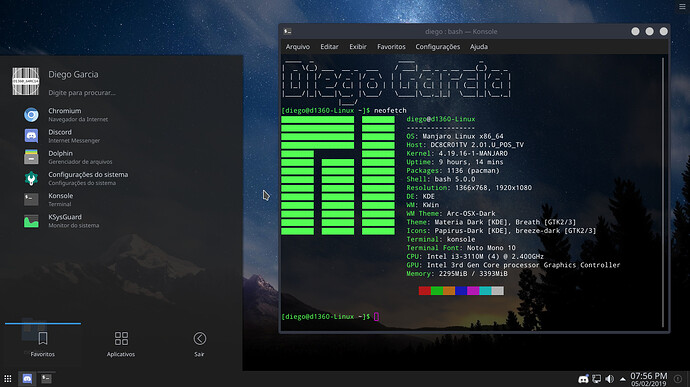
Task: Switch to Discord in the taskbar
Action: coord(27,379)
